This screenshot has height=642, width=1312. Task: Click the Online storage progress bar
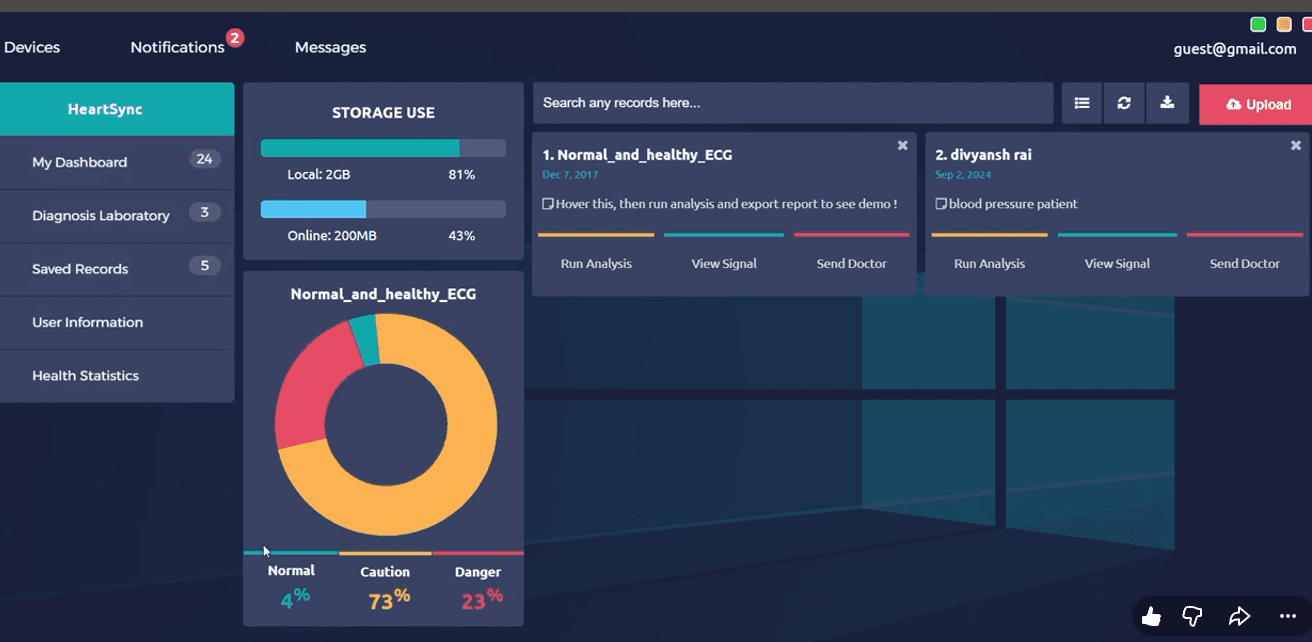[383, 209]
